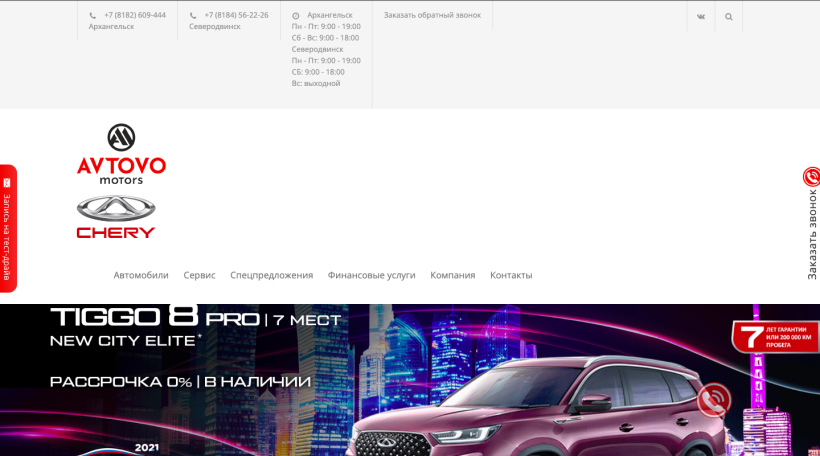The height and width of the screenshot is (456, 820).
Task: Go to the Контакты page
Action: [x=511, y=275]
